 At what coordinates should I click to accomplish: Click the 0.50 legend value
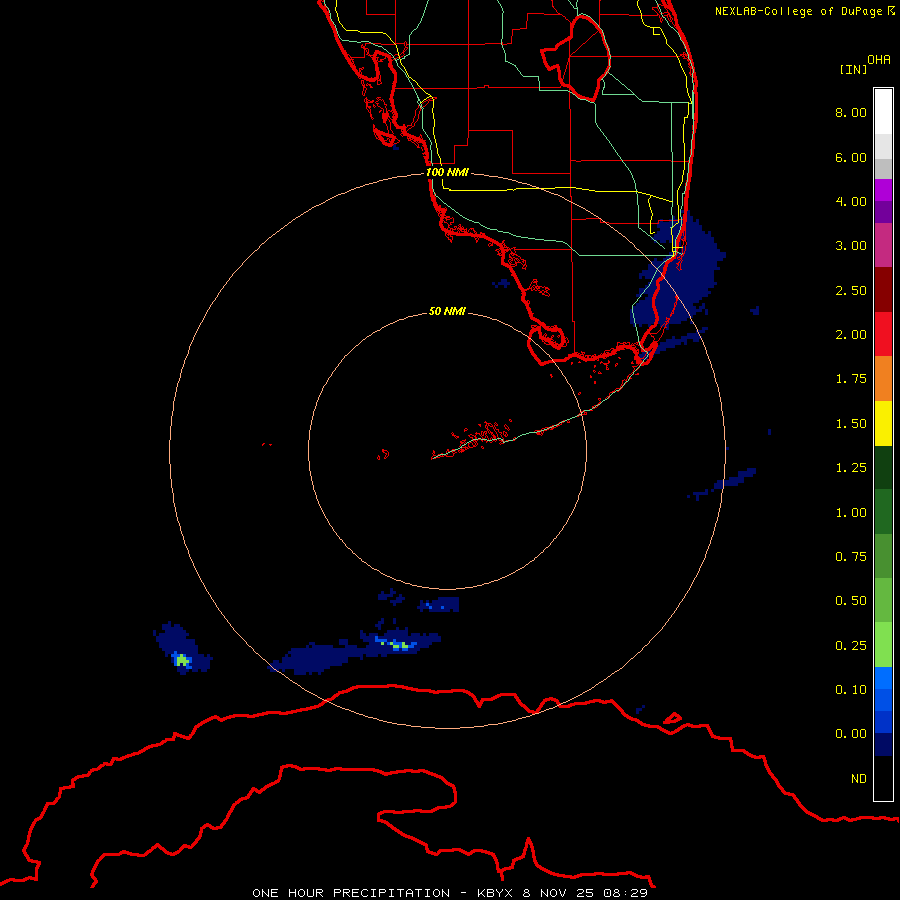pos(851,601)
